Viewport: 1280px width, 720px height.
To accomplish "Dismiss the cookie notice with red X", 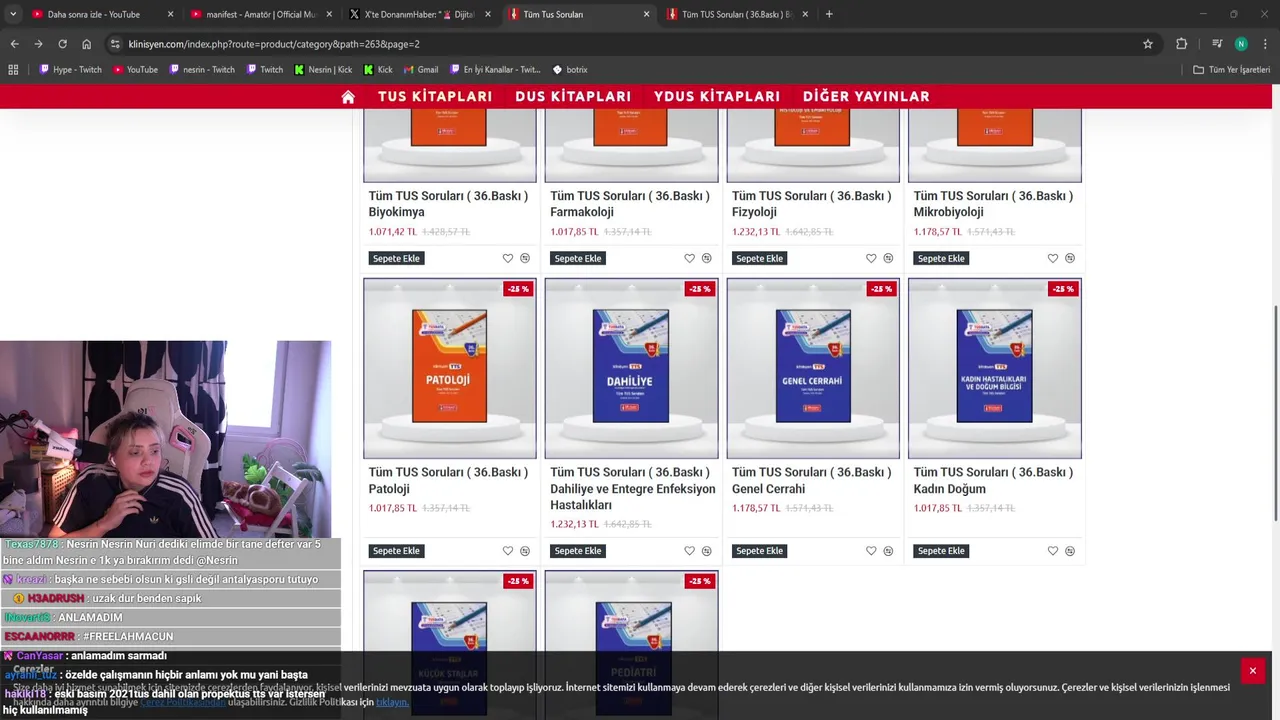I will (1252, 671).
